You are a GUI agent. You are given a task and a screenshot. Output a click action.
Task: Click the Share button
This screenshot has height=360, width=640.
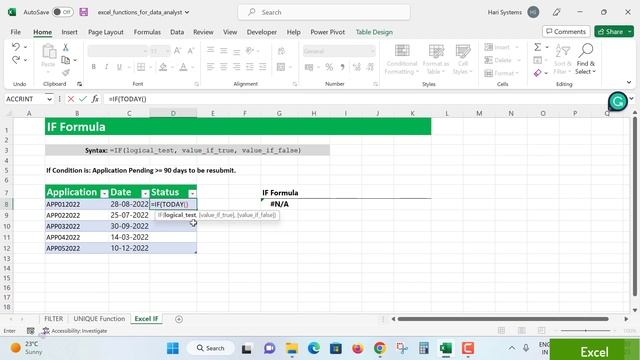(x=614, y=31)
